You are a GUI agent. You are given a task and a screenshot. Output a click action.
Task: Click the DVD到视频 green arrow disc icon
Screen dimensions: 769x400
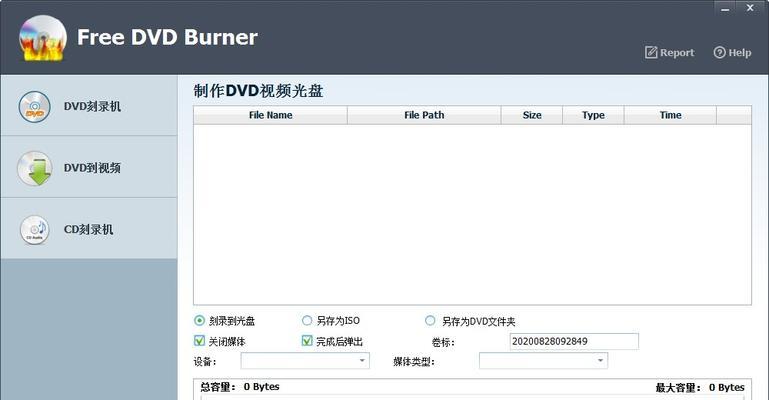[34, 168]
